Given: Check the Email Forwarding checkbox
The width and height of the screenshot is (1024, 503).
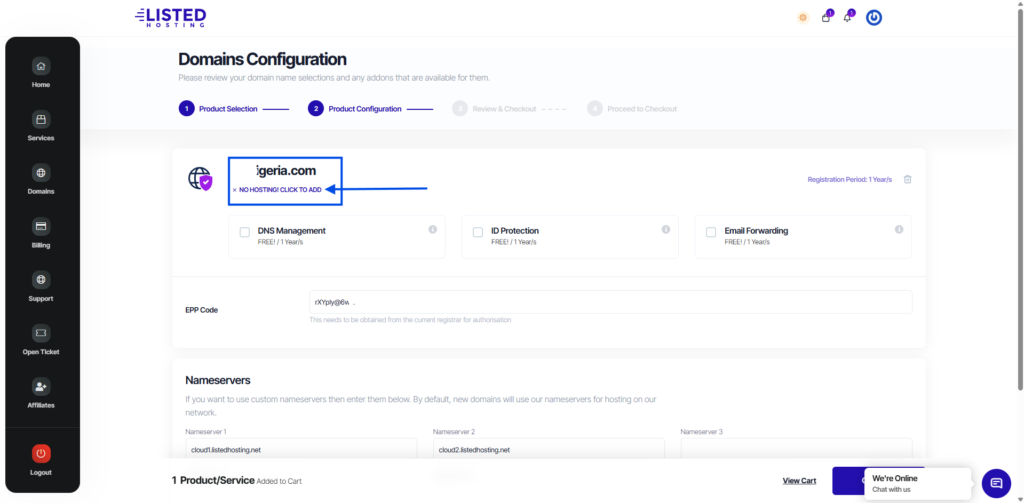Looking at the screenshot, I should pyautogui.click(x=711, y=232).
